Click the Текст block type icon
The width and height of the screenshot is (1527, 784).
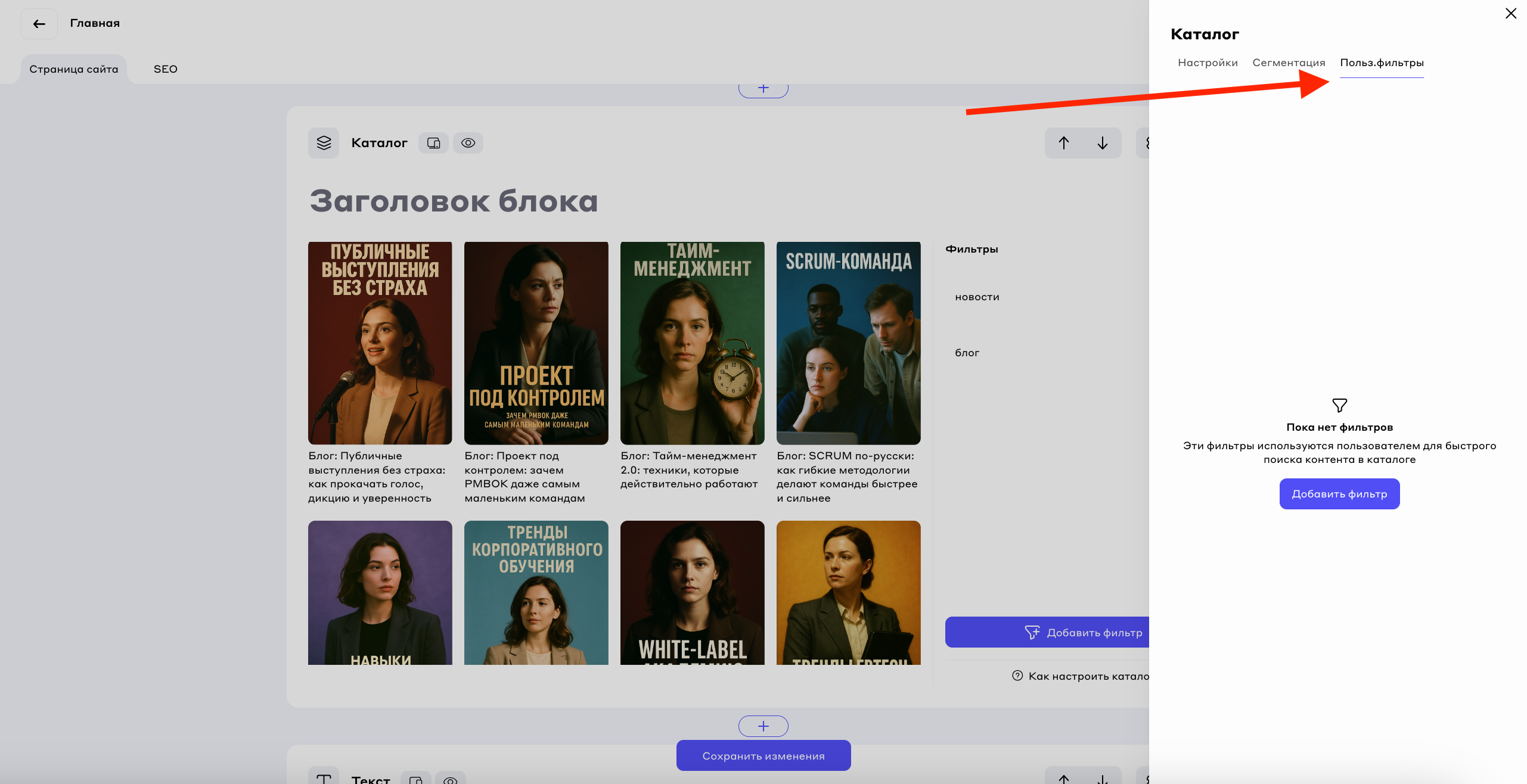pos(324,778)
